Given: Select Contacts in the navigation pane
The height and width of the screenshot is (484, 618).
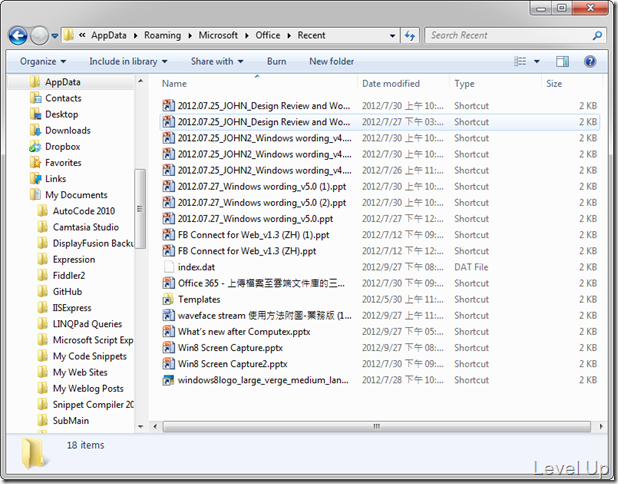Looking at the screenshot, I should pos(63,98).
